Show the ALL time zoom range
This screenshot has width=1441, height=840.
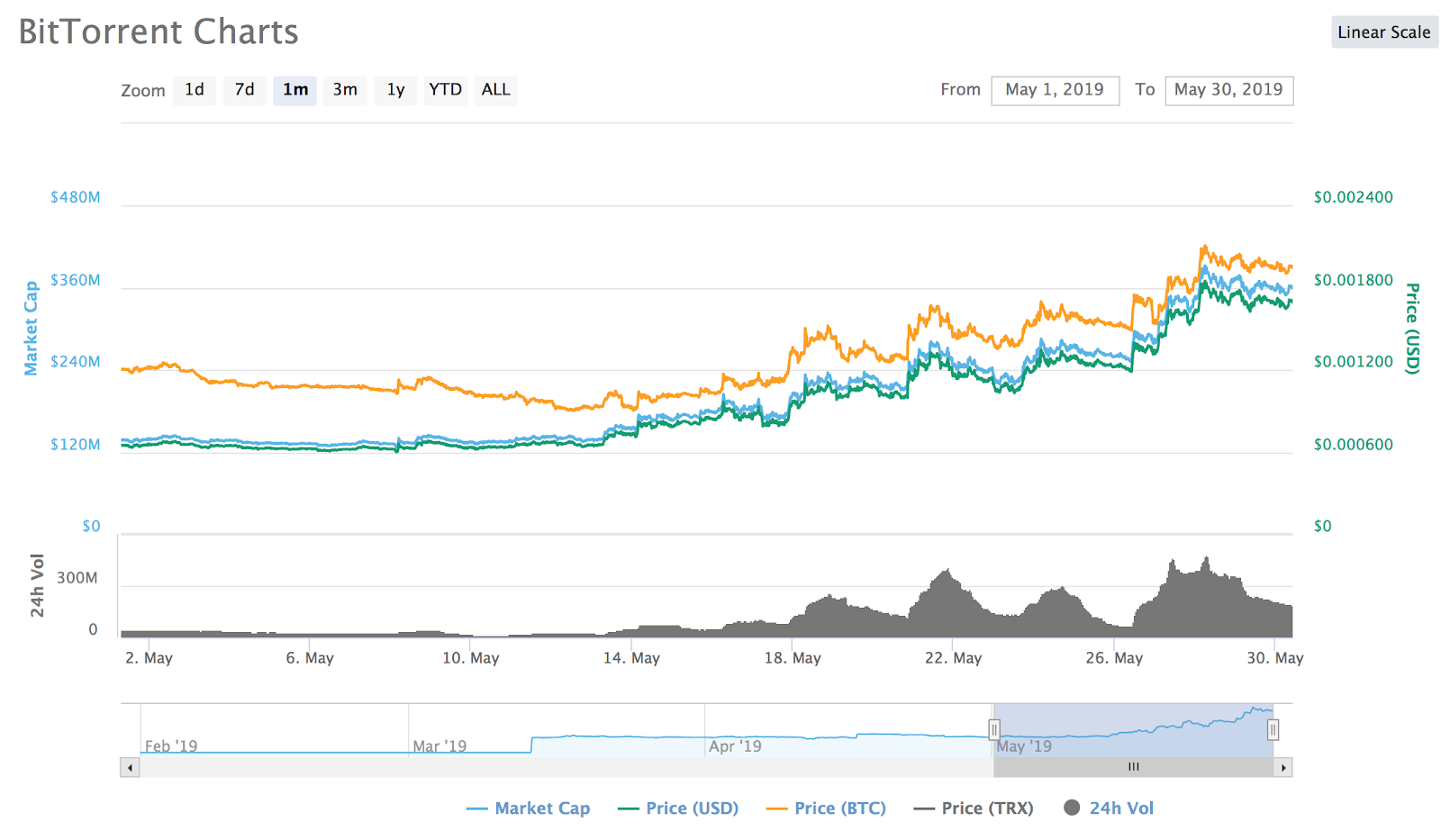496,90
